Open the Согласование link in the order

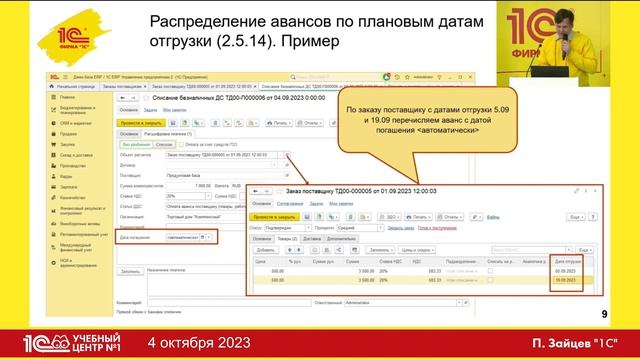(290, 204)
